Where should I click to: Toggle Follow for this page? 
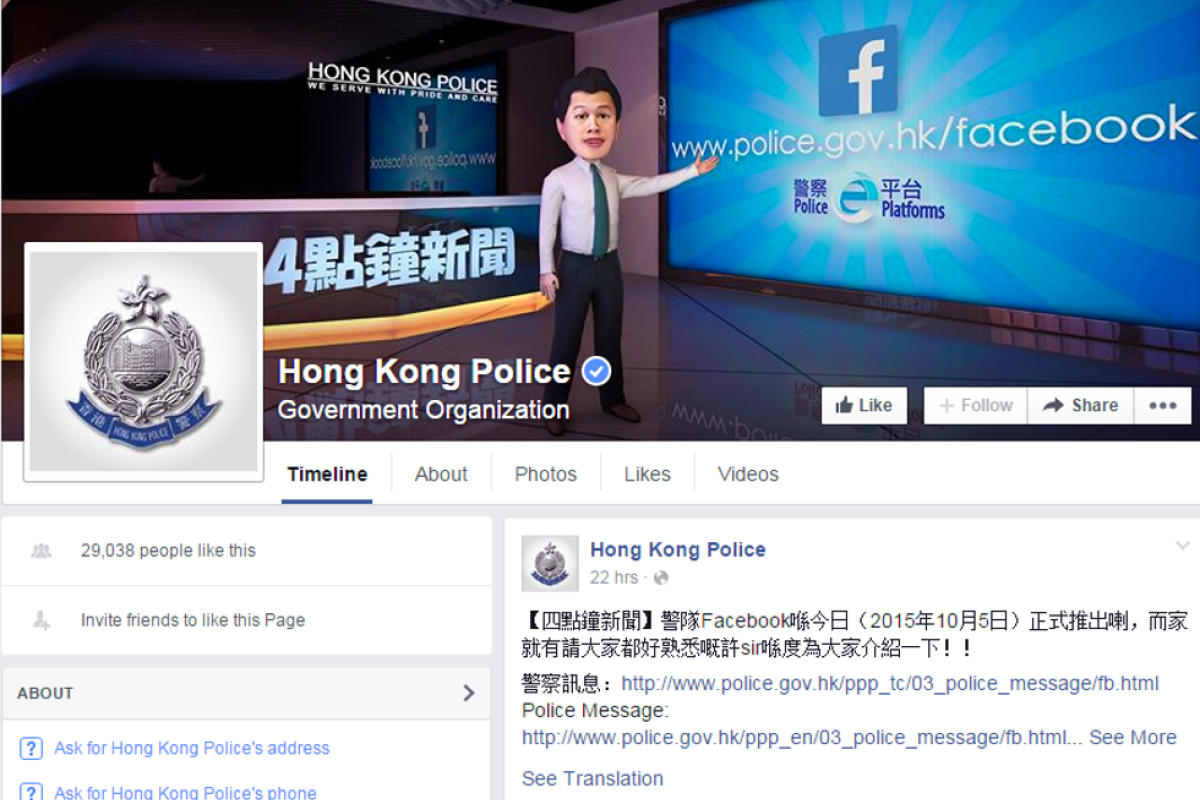click(974, 405)
